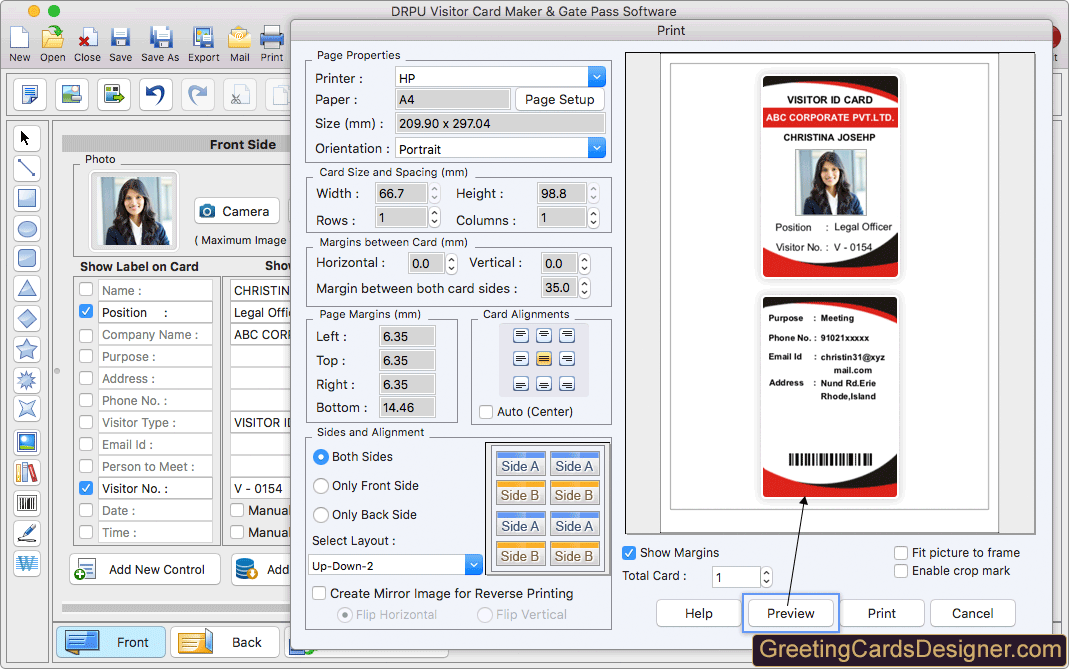Viewport: 1069px width, 669px height.
Task: Open Help from the Print dialog
Action: pyautogui.click(x=699, y=613)
